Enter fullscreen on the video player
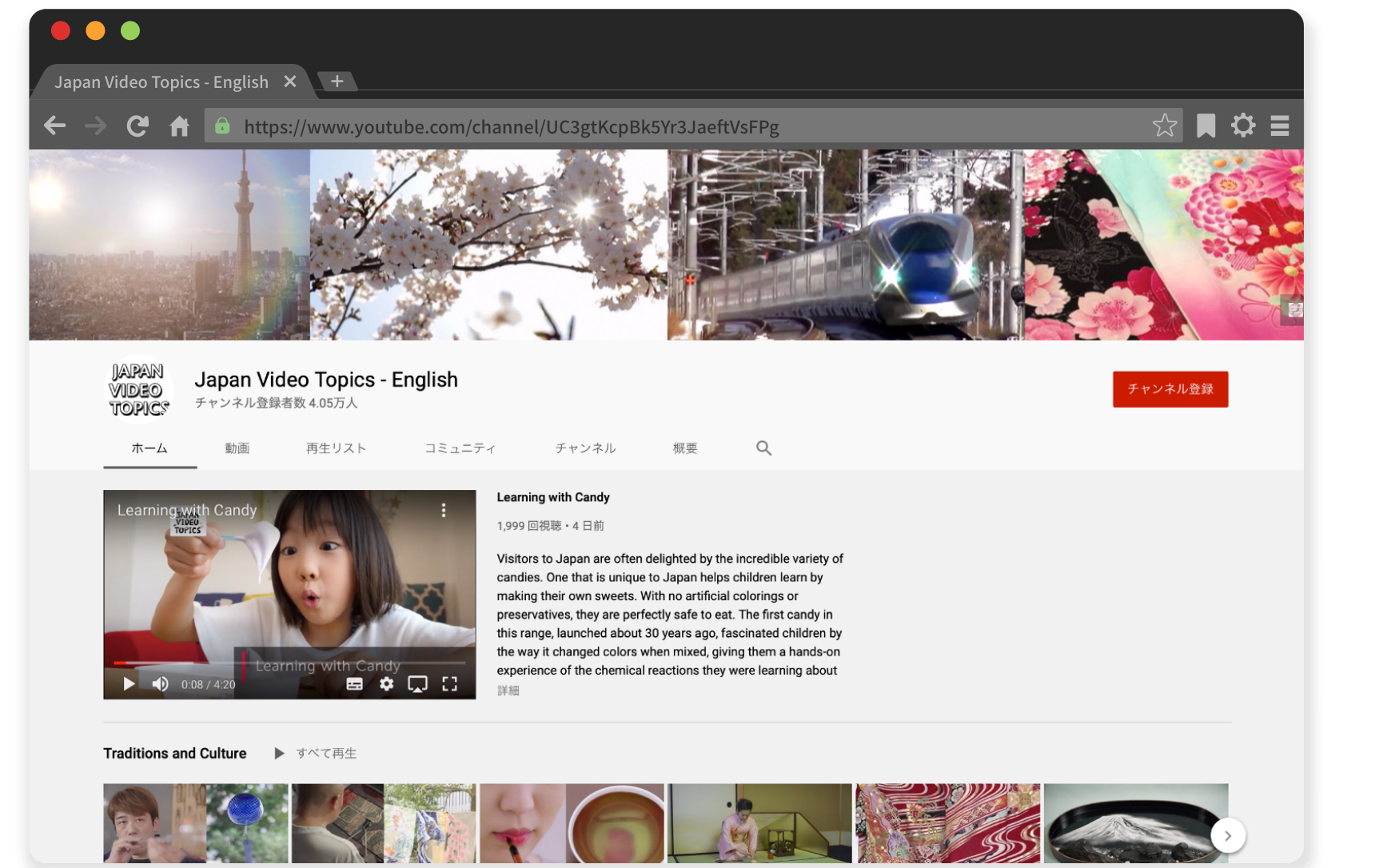The image size is (1379, 868). (450, 684)
